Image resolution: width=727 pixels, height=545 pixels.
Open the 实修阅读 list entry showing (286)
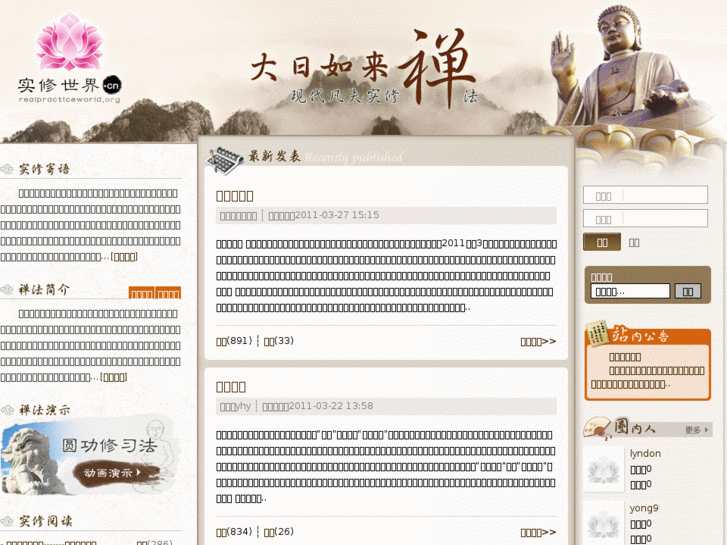click(x=51, y=543)
